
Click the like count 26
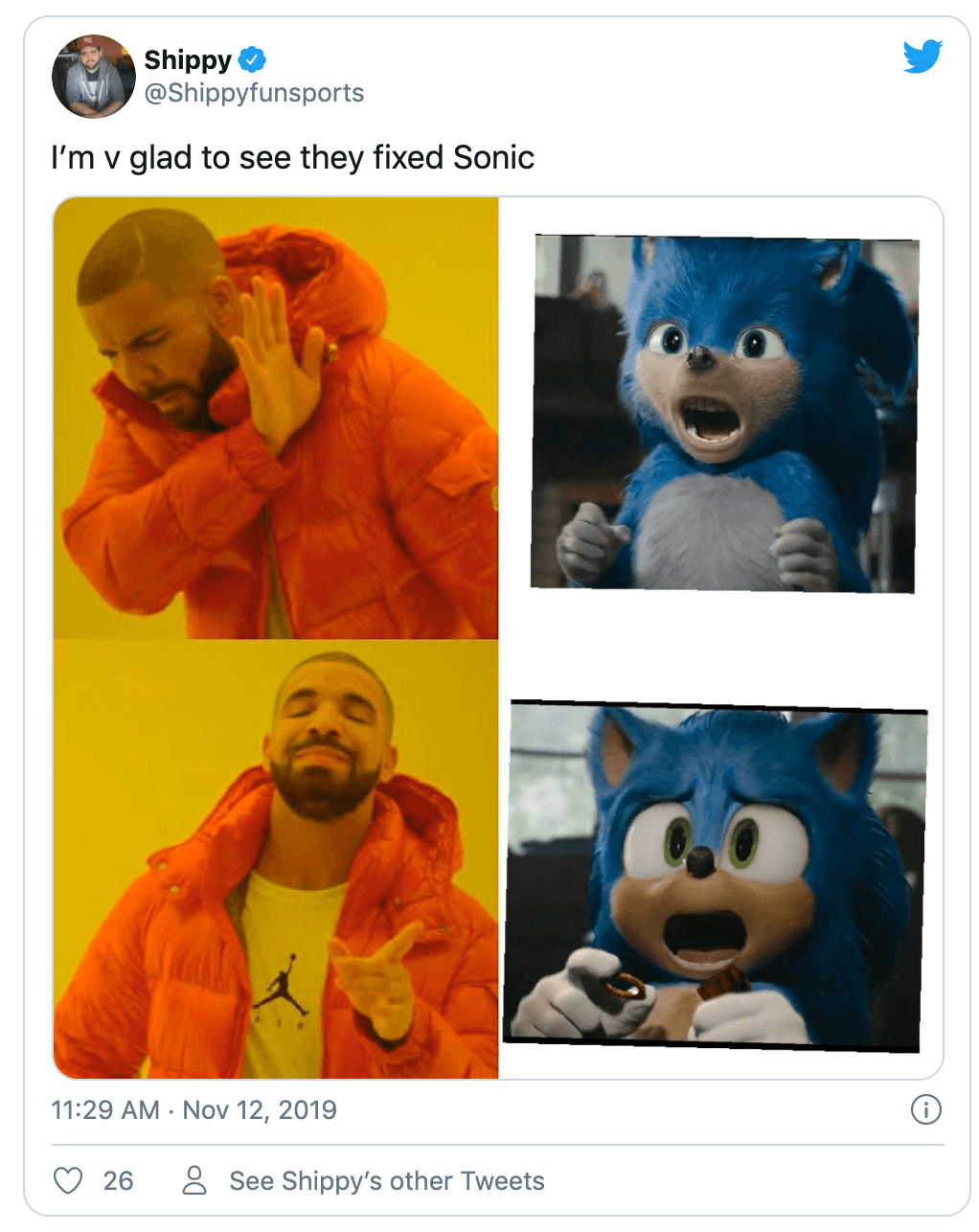[118, 1180]
